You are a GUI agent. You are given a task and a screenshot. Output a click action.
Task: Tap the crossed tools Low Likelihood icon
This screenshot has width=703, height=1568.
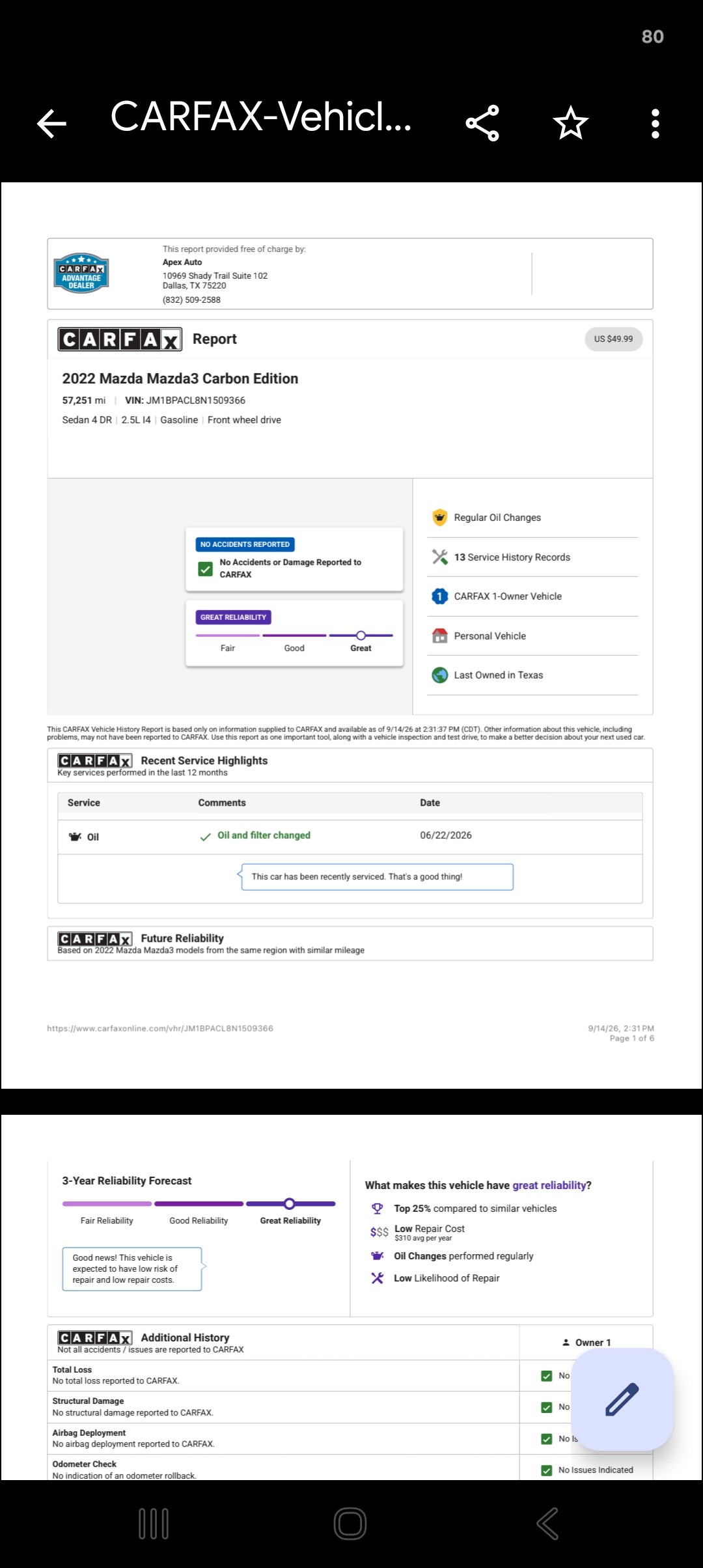(377, 1278)
